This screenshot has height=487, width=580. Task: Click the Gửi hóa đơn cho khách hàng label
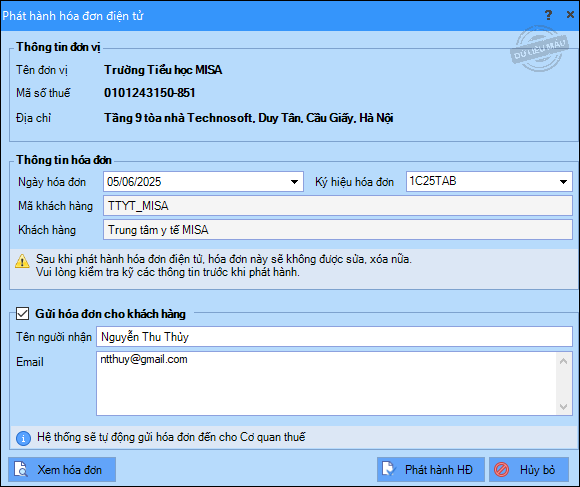[x=110, y=314]
